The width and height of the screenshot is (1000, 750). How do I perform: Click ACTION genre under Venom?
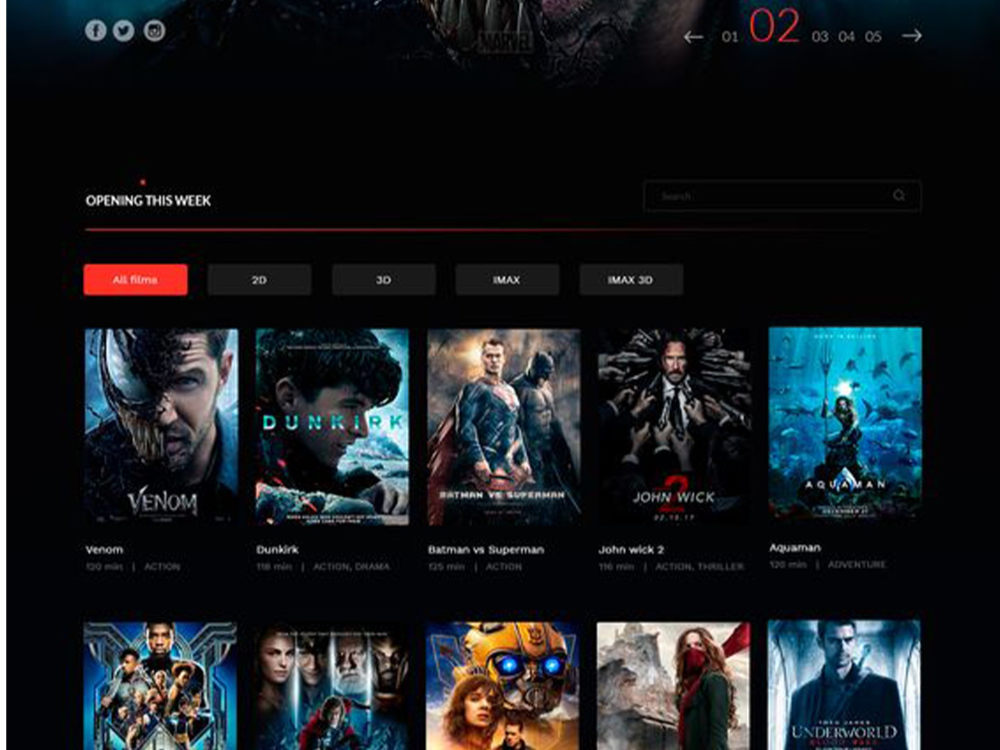click(x=162, y=566)
